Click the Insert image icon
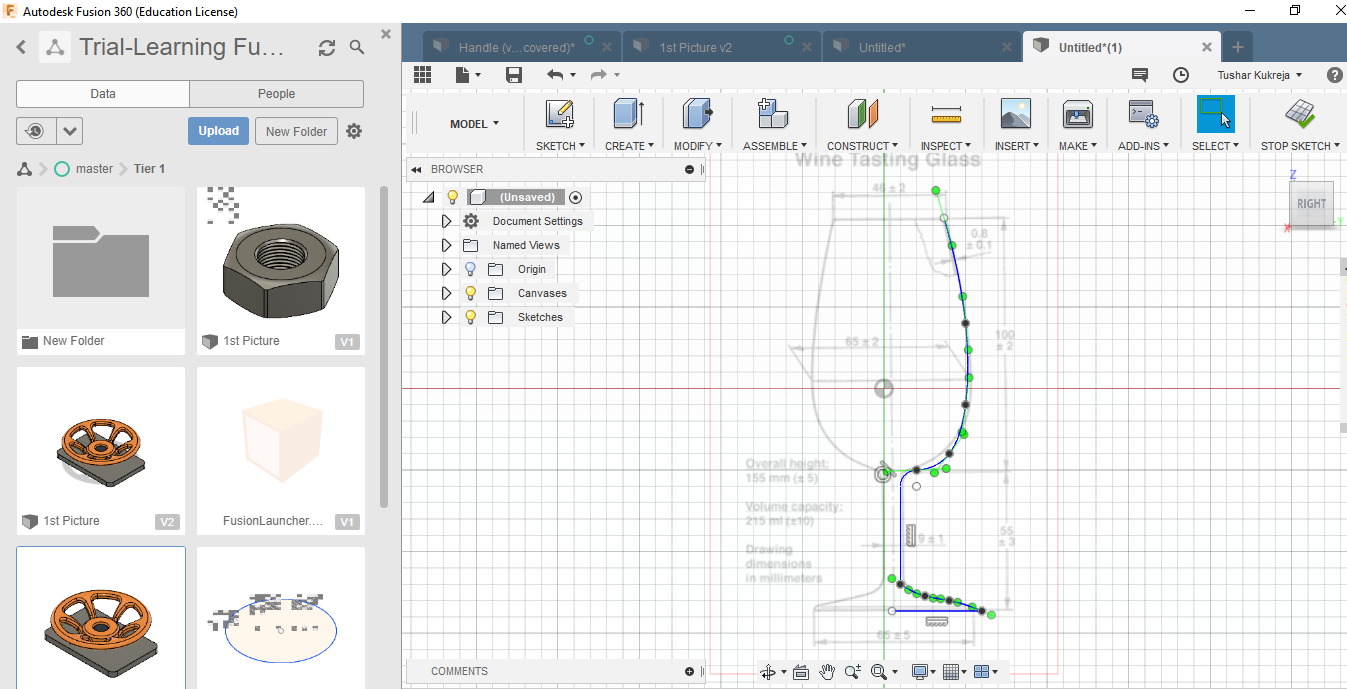 tap(1015, 114)
